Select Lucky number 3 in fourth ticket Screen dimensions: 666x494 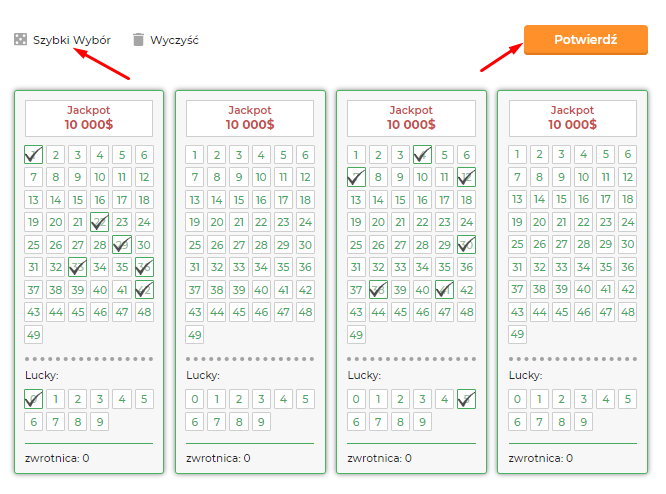[584, 399]
